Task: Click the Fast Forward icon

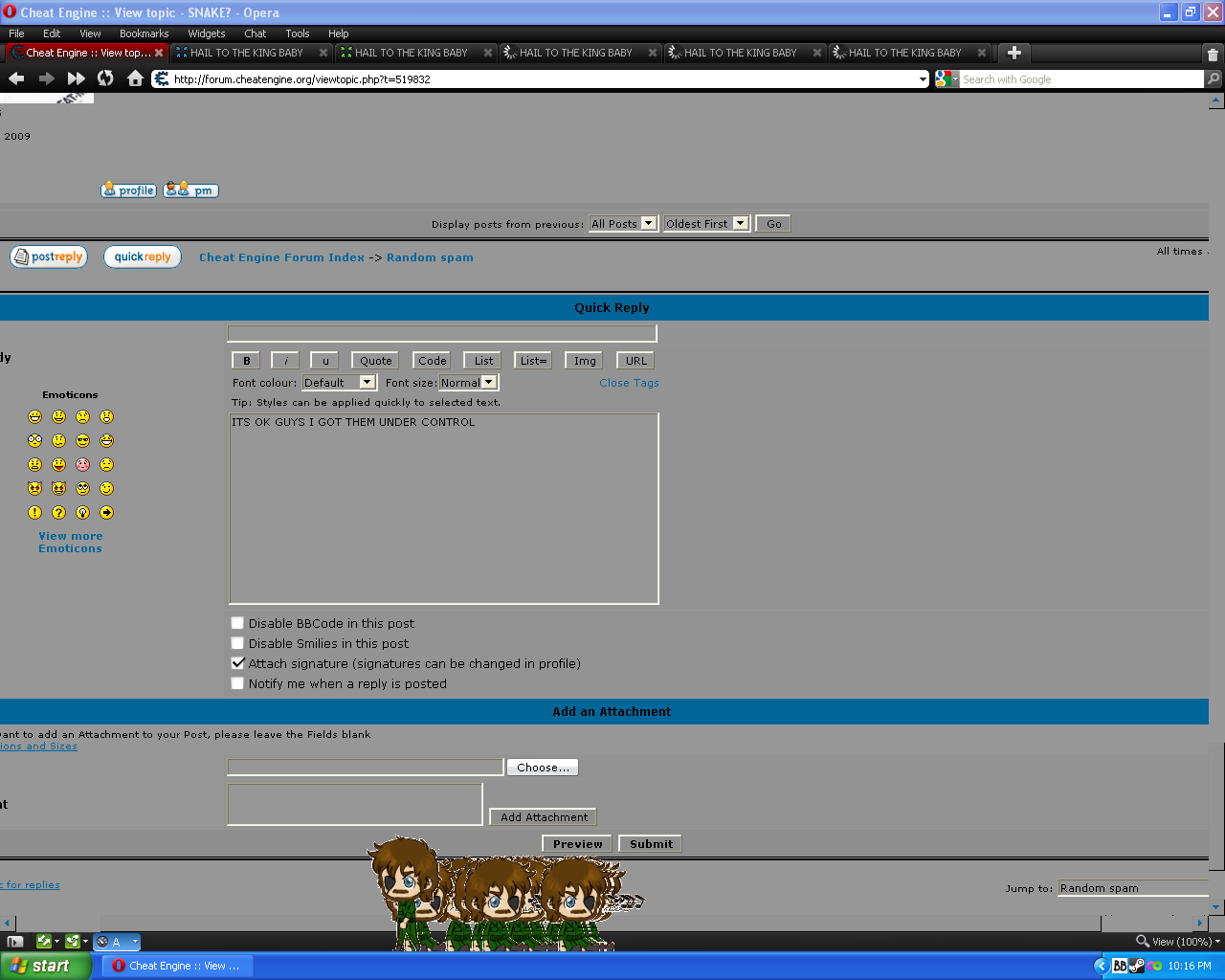Action: click(x=76, y=78)
